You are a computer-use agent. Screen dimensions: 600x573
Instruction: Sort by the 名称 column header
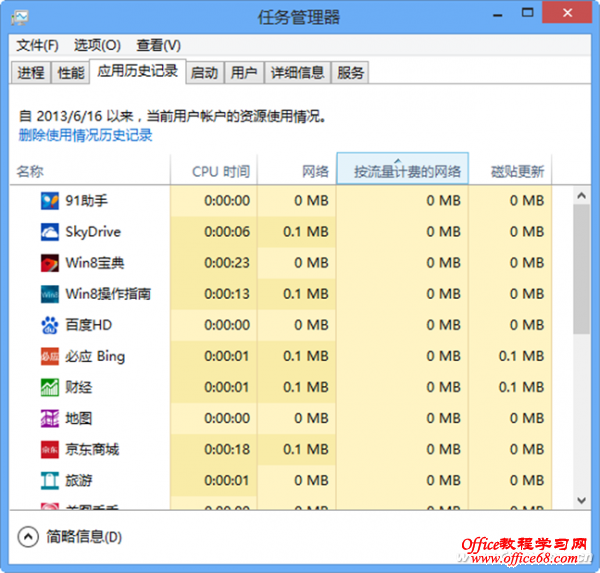click(90, 171)
